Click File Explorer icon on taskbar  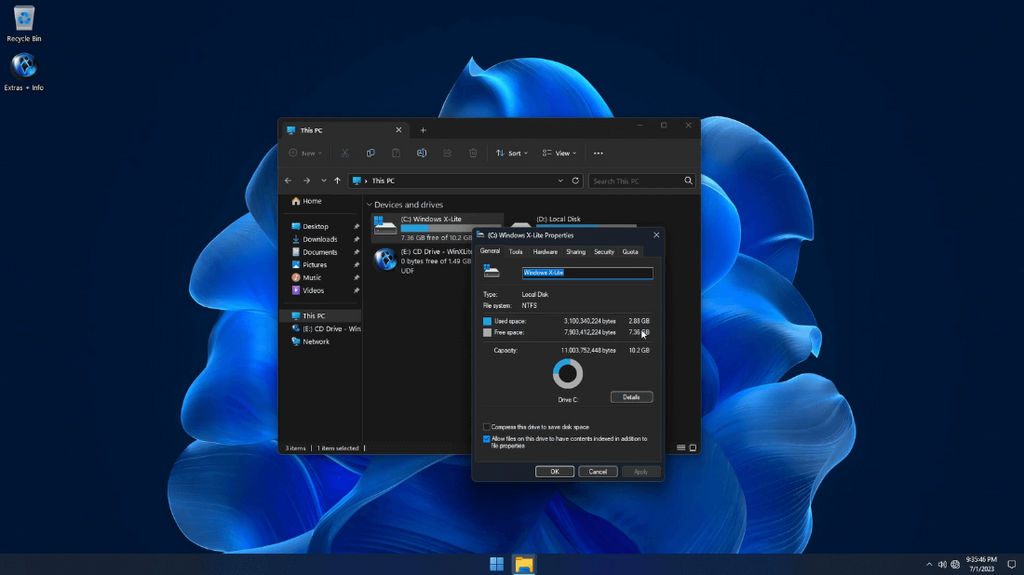click(x=524, y=564)
